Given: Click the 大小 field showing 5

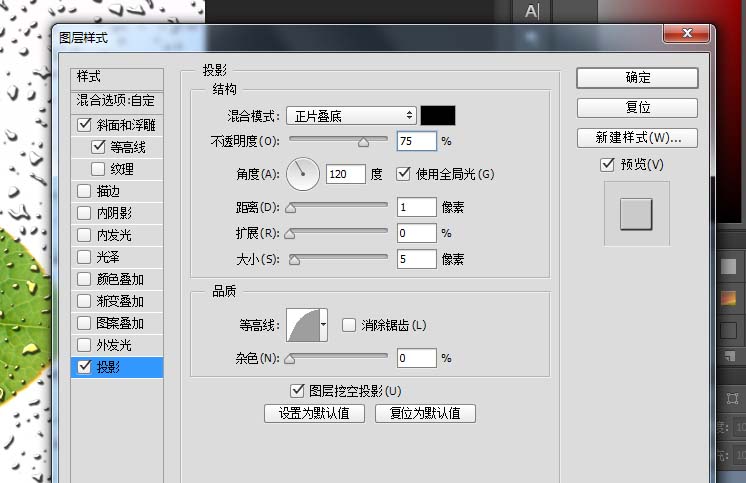Looking at the screenshot, I should [416, 259].
